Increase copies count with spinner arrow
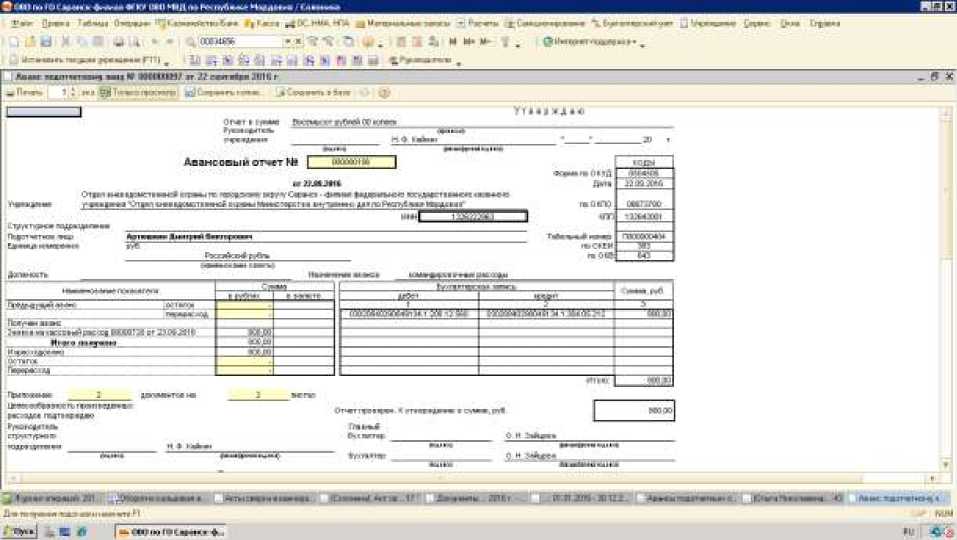 (x=72, y=90)
